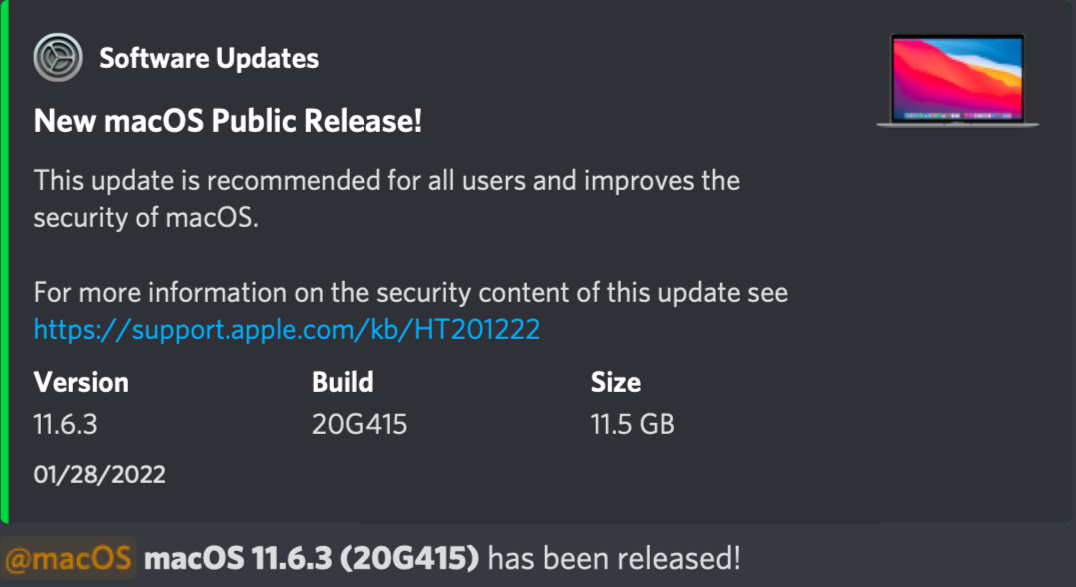The width and height of the screenshot is (1076, 587).
Task: Click the green embed accent bar
Action: (4, 260)
